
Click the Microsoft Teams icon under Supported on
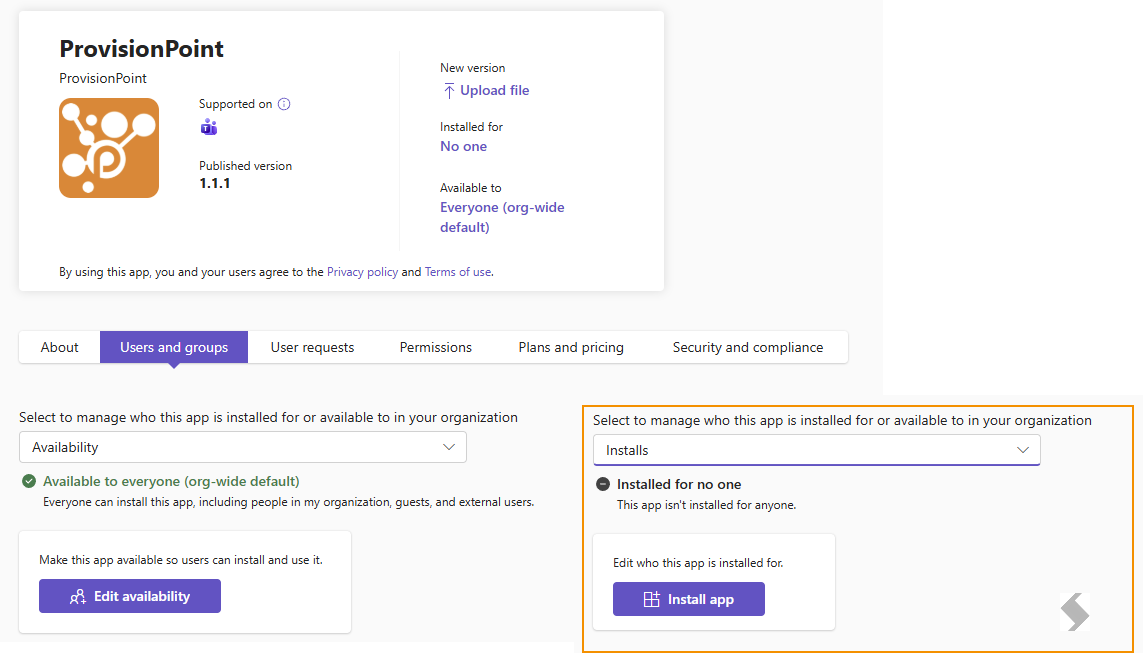pyautogui.click(x=208, y=127)
